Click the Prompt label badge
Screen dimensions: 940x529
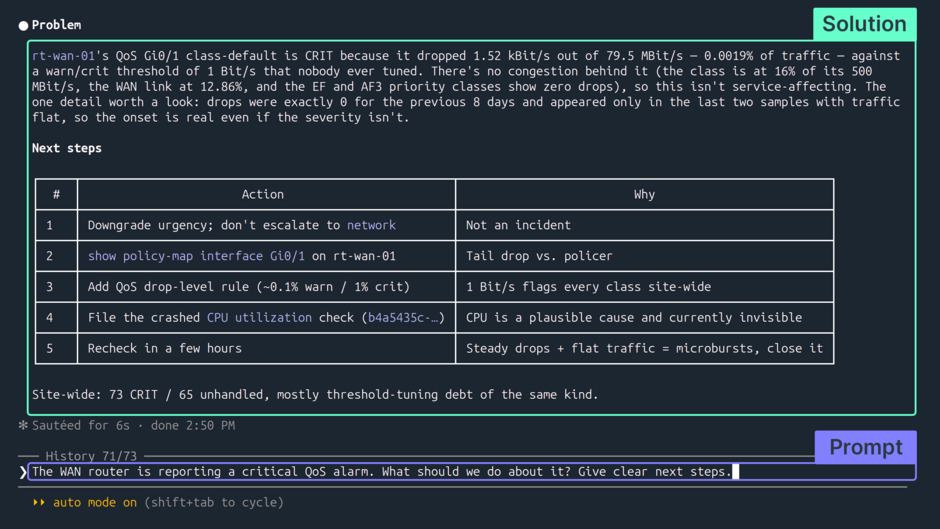click(865, 447)
